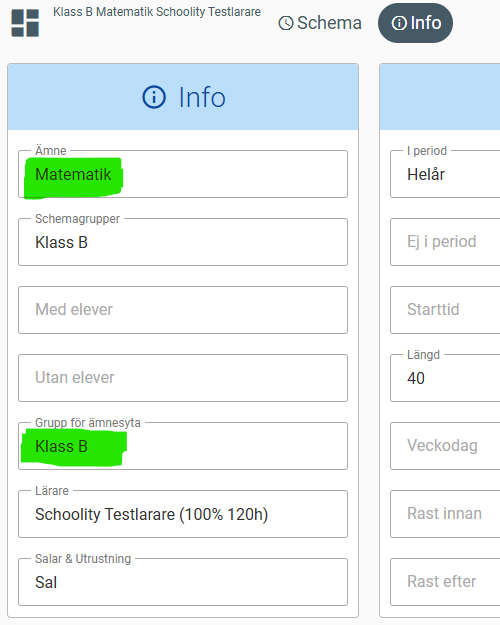
Task: Click the Rast efter field
Action: [x=445, y=582]
